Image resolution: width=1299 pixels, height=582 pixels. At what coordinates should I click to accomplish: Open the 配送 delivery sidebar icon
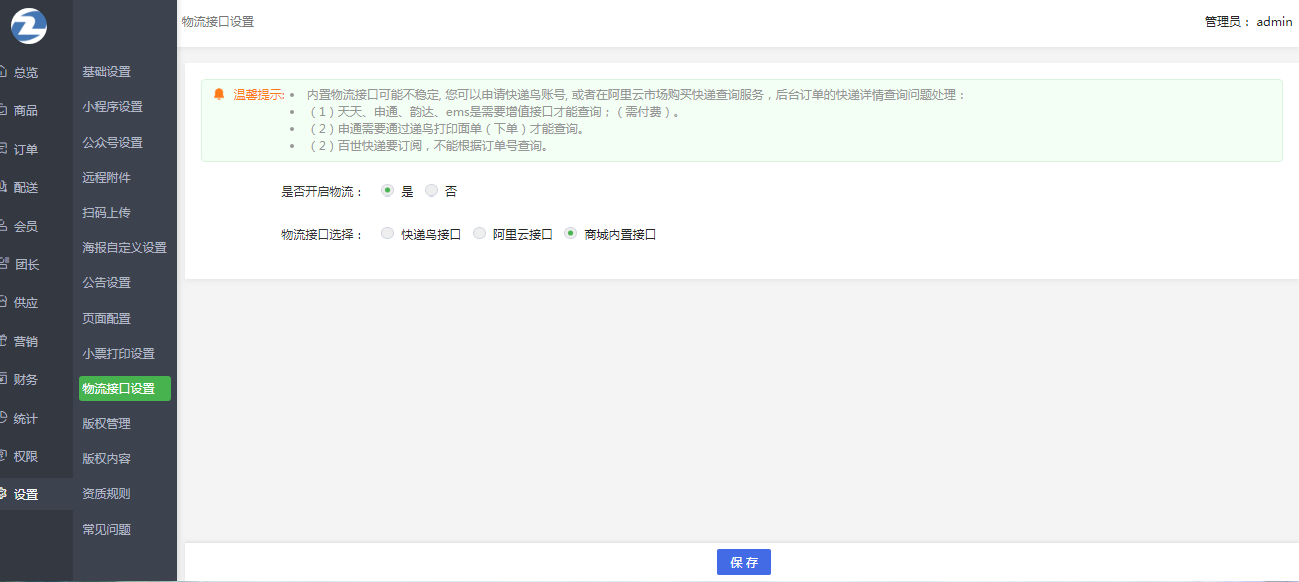click(x=4, y=187)
